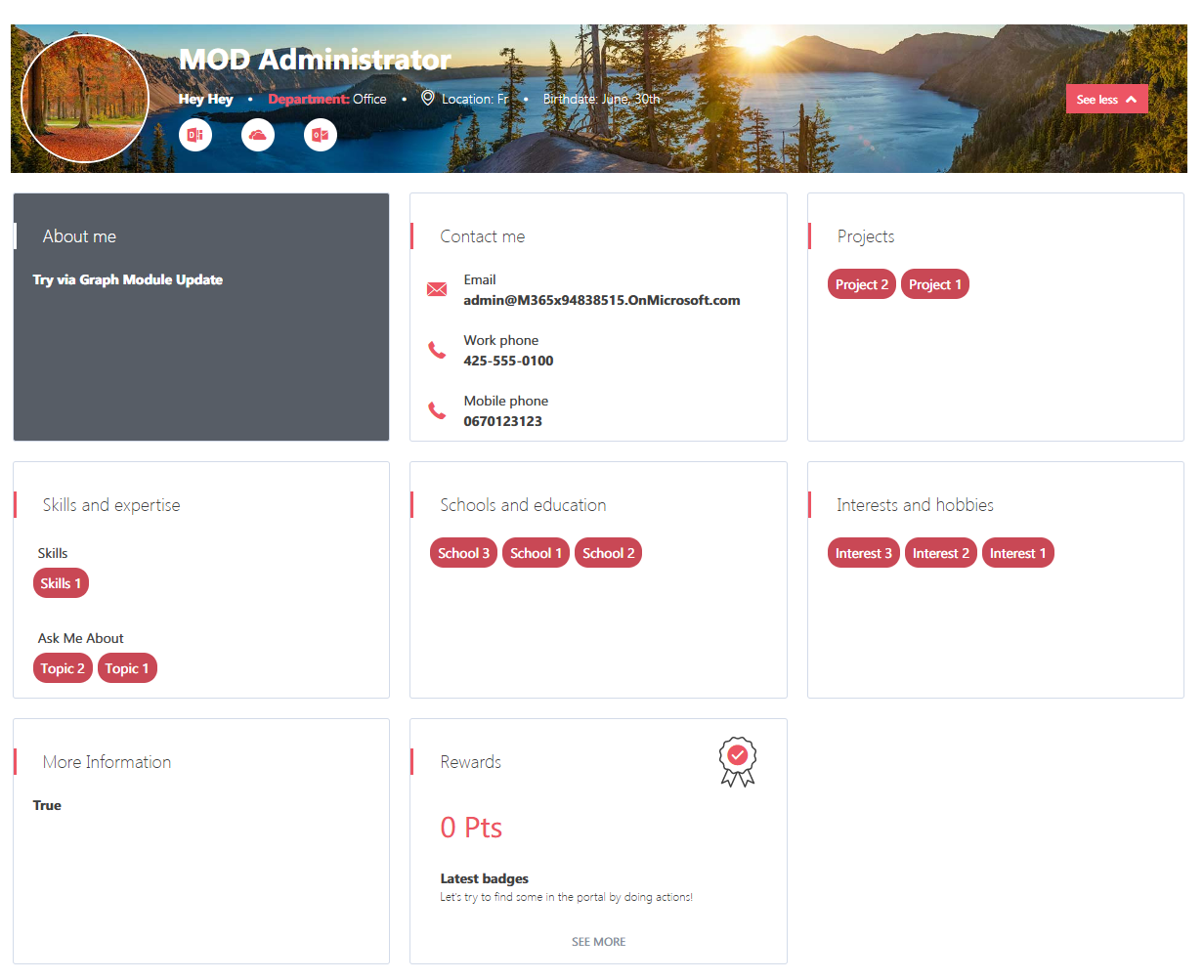Image resolution: width=1204 pixels, height=980 pixels.
Task: Select the Project 2 tag
Action: (x=862, y=284)
